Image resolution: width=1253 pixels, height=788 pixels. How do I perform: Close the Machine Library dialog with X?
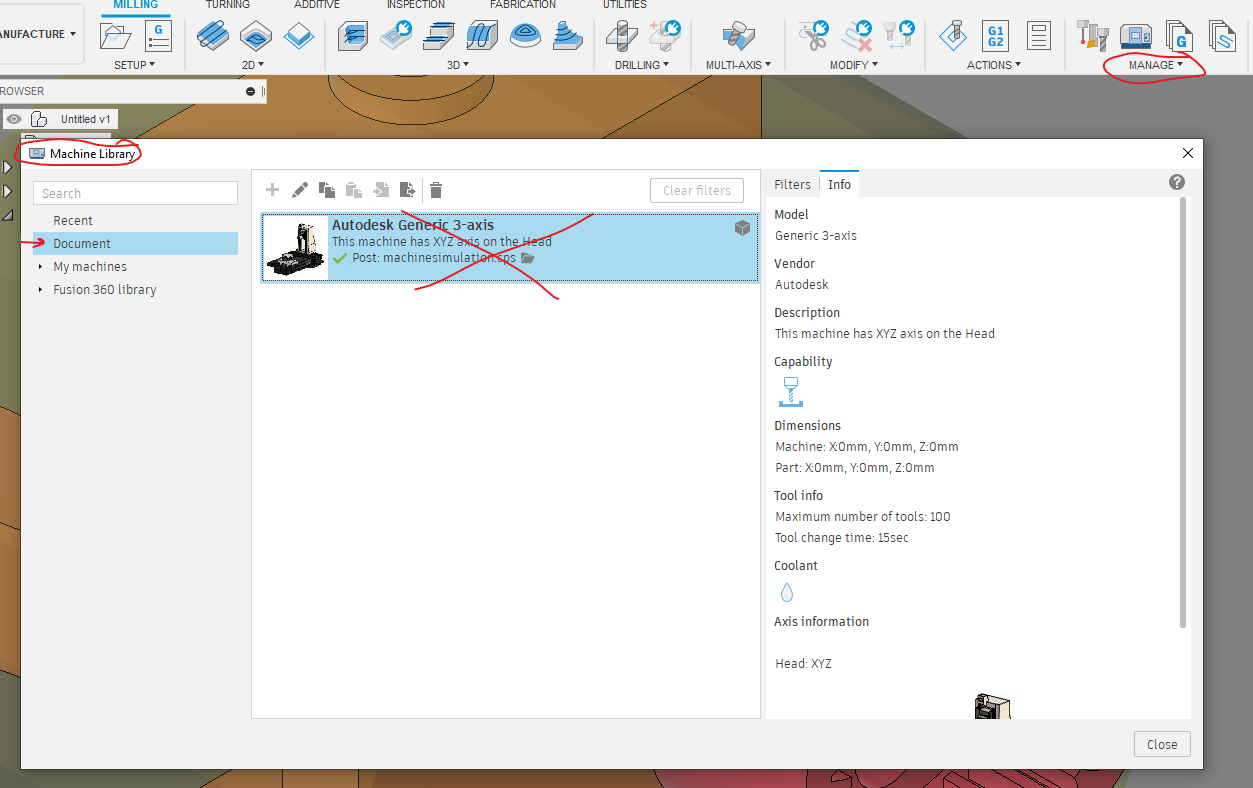(1187, 153)
